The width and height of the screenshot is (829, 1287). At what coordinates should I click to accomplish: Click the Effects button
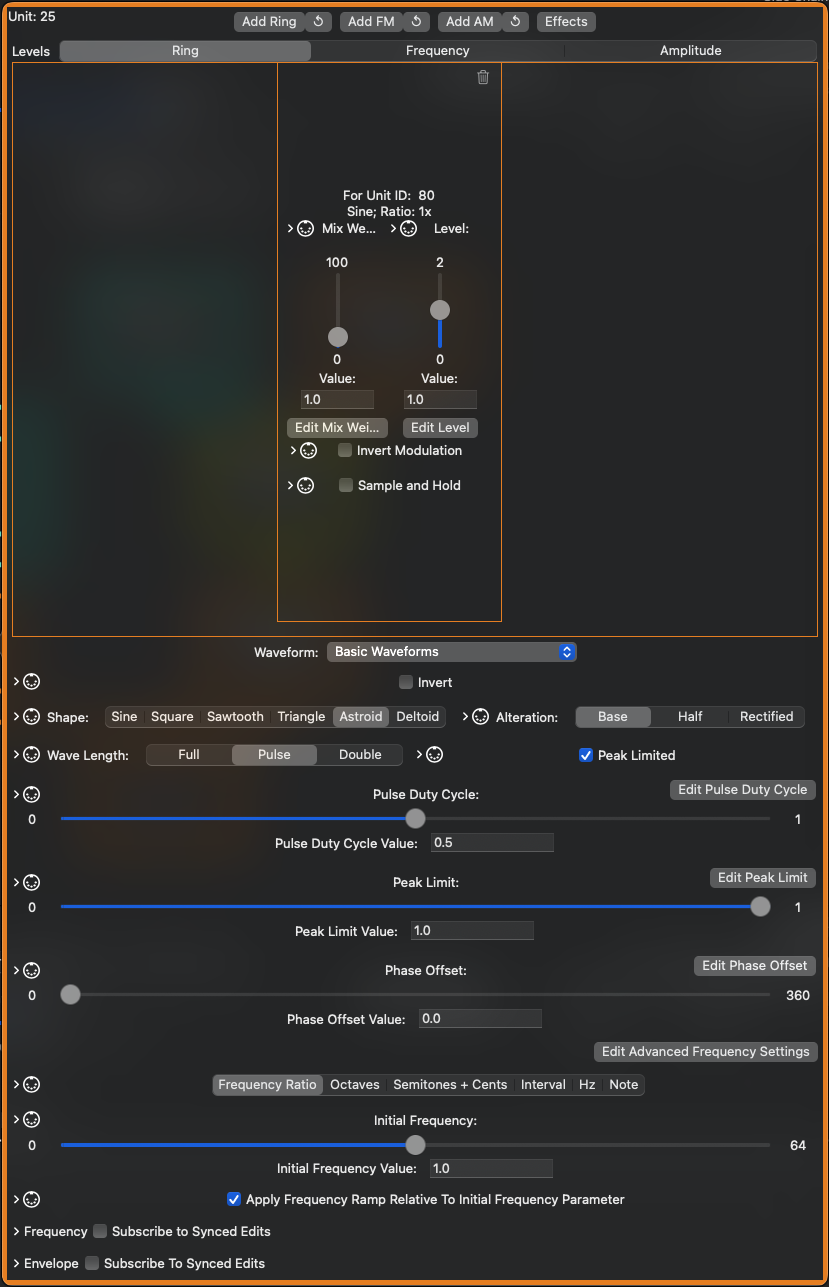pos(566,21)
